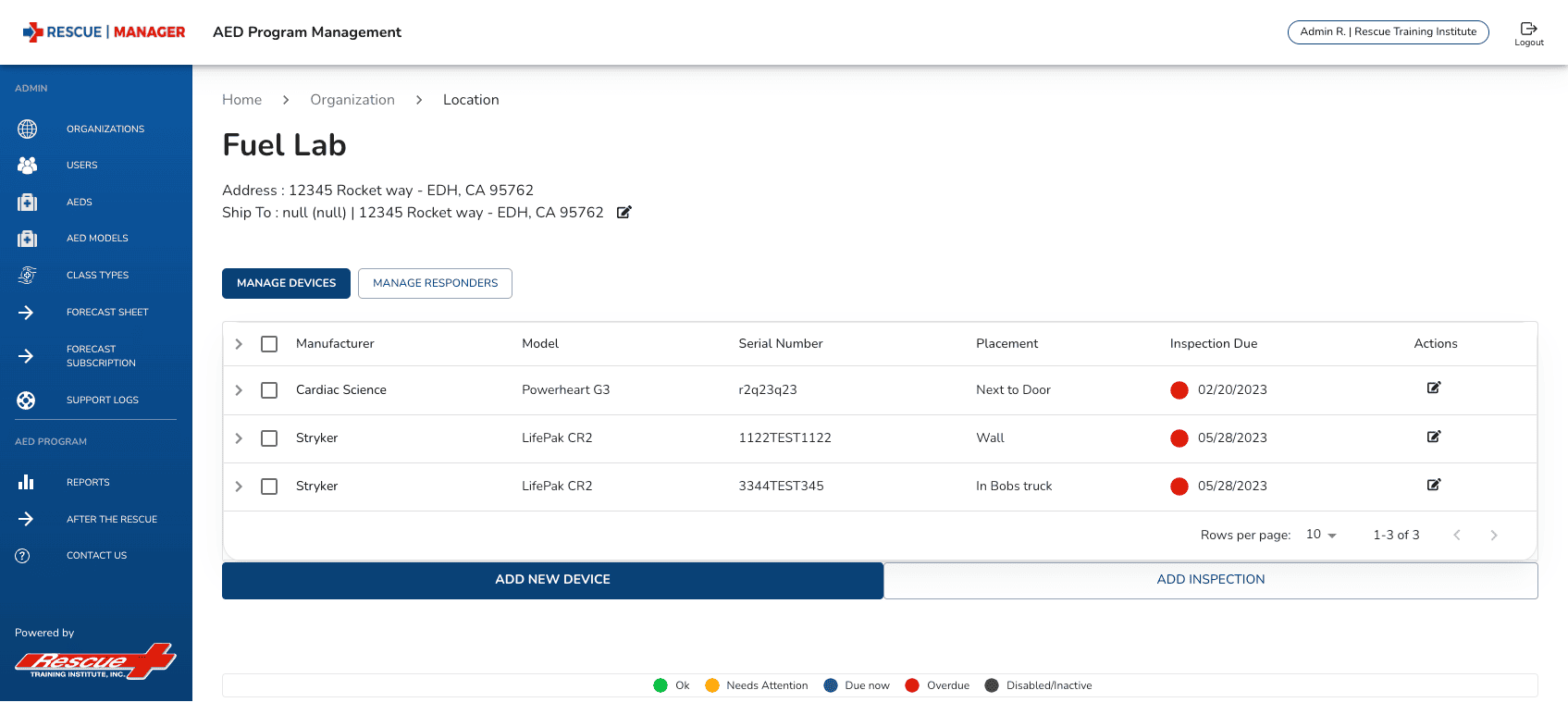1568x727 pixels.
Task: Expand the Cardiac Science row details
Action: click(239, 390)
